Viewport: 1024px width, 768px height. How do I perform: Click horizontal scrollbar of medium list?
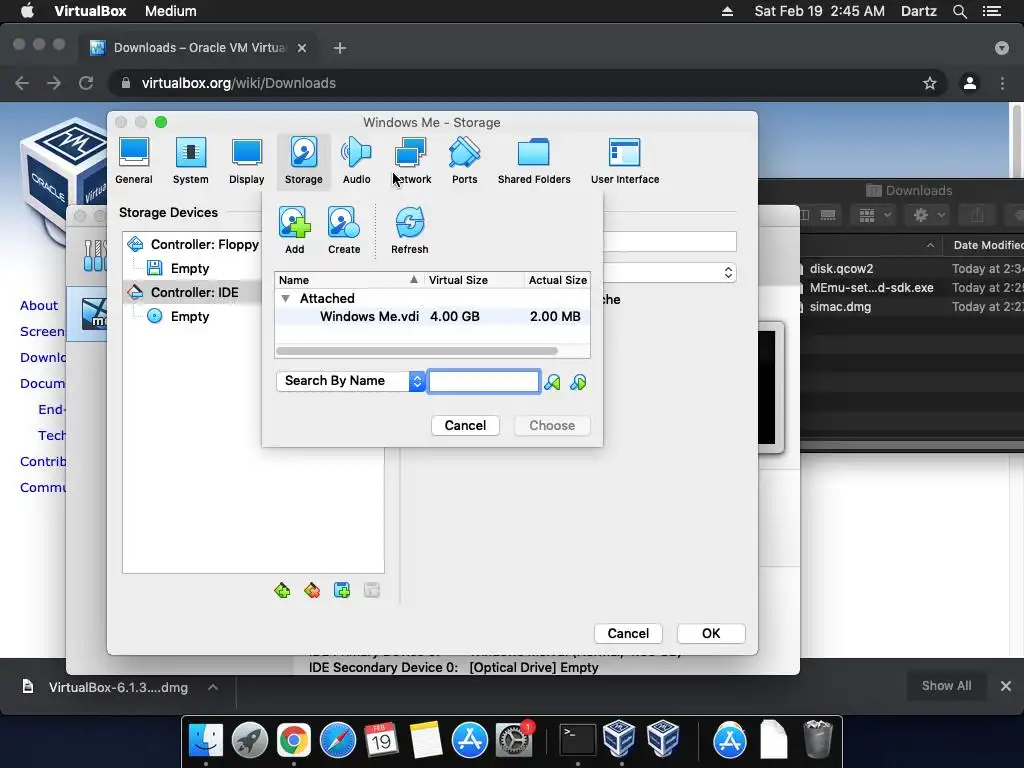tap(417, 351)
